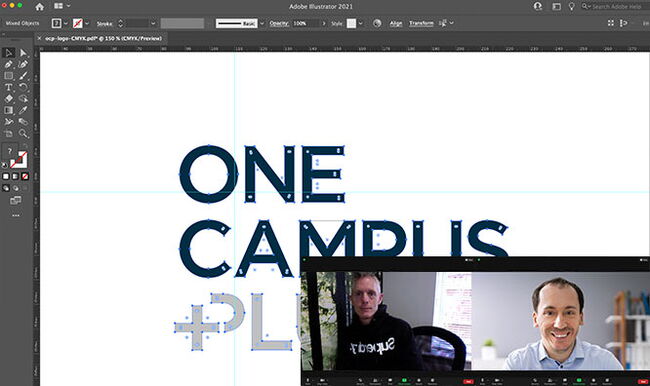The width and height of the screenshot is (650, 386).
Task: Expand the Basic brush definition dropdown
Action: click(262, 23)
